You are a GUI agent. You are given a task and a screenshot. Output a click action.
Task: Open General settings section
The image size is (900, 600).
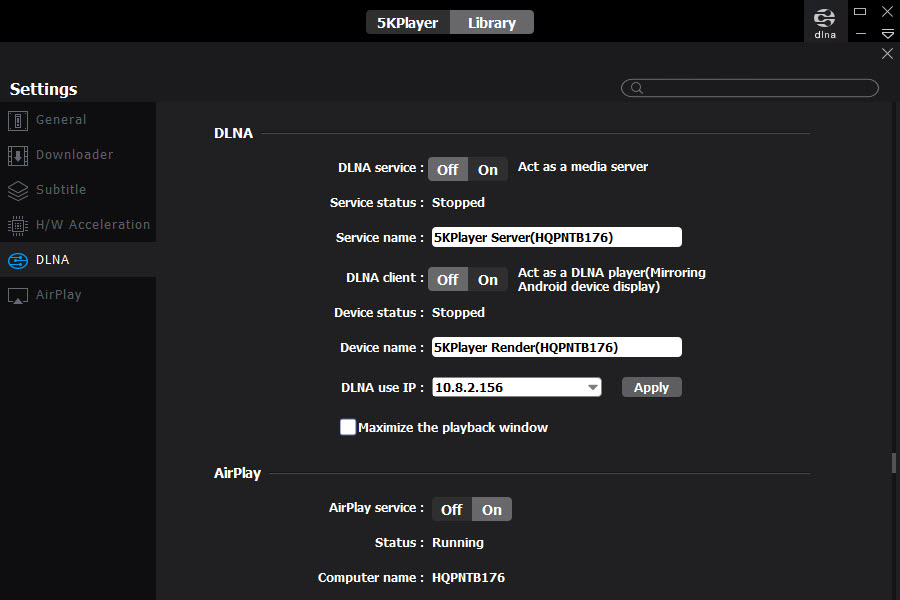[78, 120]
